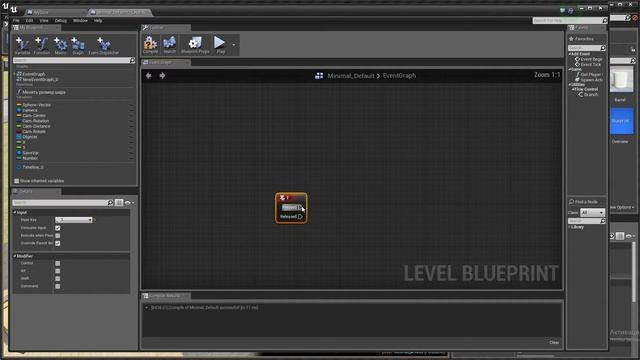Click the Released execution pin
Image resolution: width=640 pixels, height=360 pixels.
pyautogui.click(x=300, y=216)
